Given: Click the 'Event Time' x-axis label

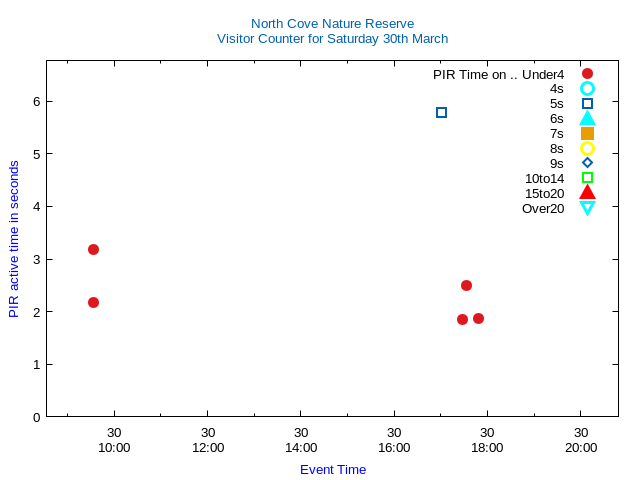Looking at the screenshot, I should [333, 469].
